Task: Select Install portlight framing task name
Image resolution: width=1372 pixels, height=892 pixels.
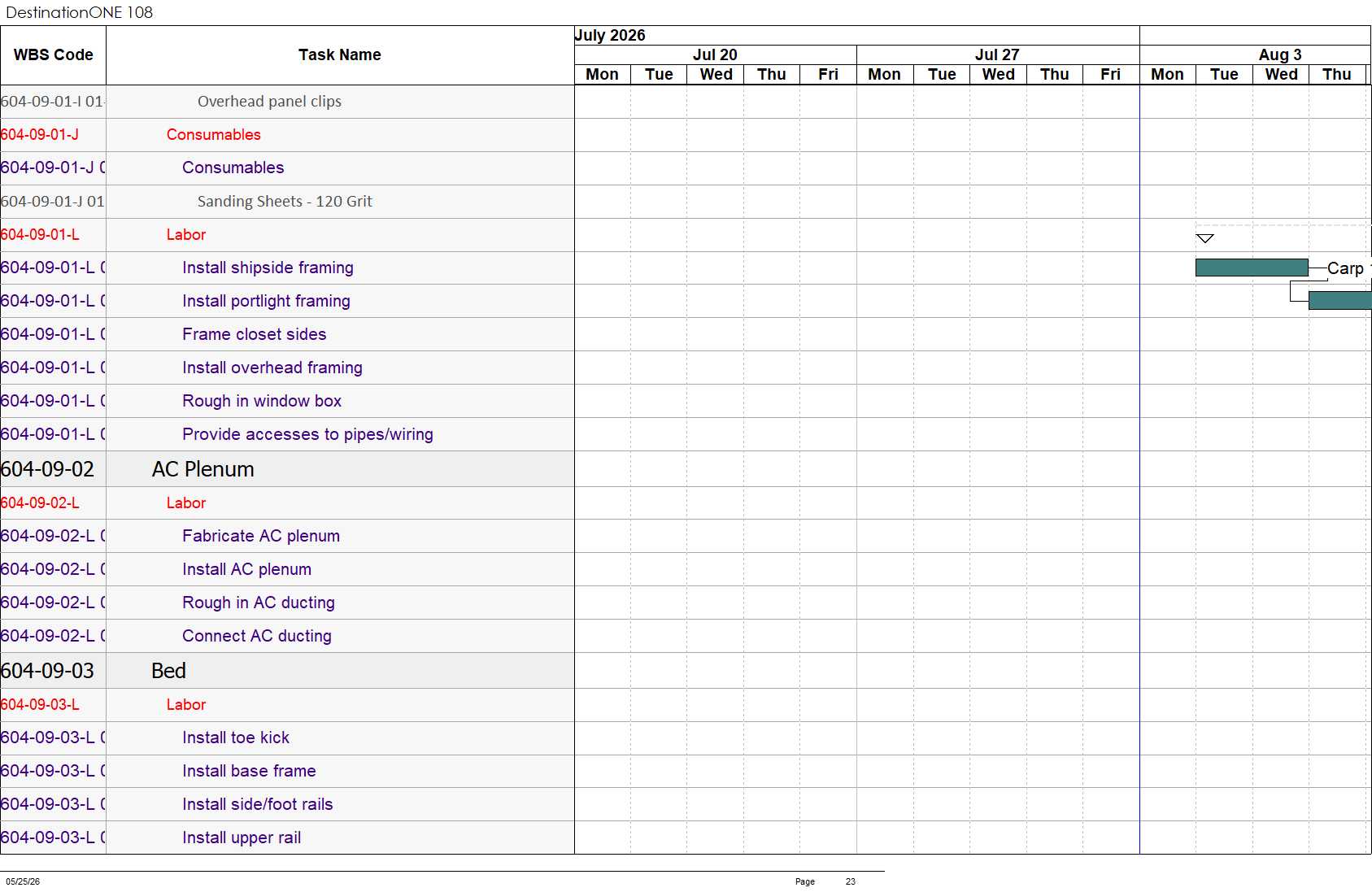Action: tap(266, 301)
